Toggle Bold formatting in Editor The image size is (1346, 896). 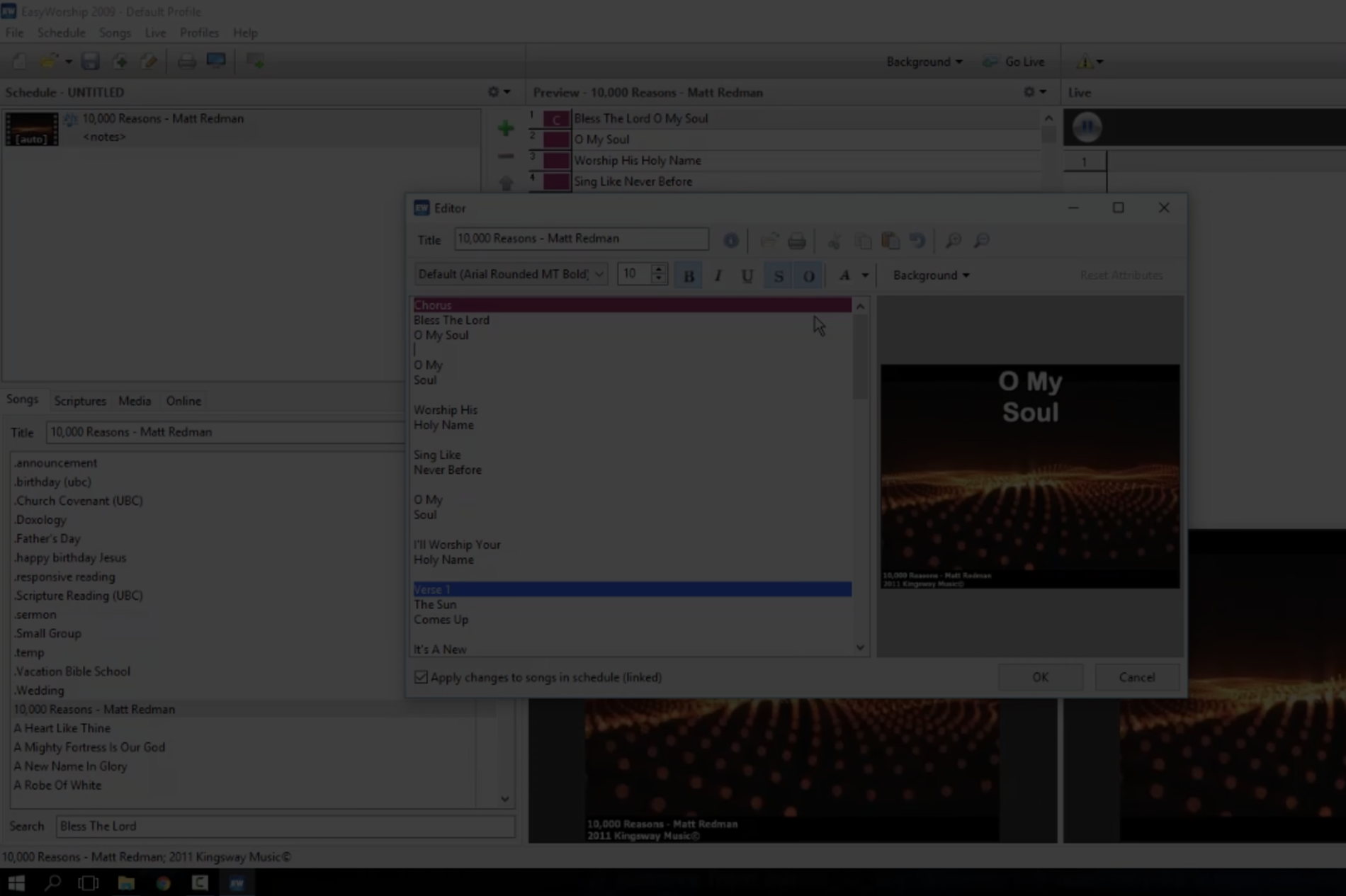point(689,275)
